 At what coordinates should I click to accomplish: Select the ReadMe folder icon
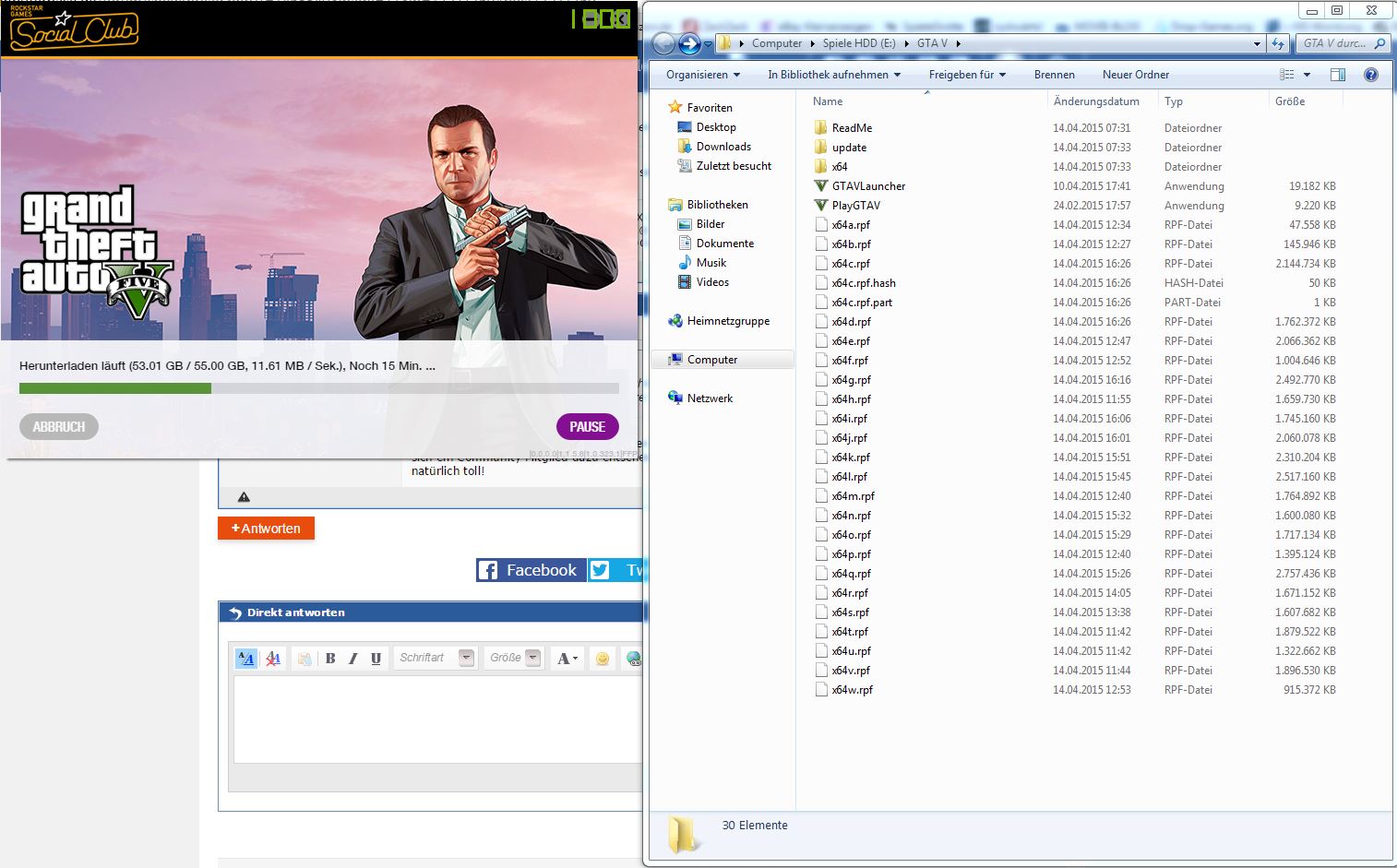coord(820,128)
